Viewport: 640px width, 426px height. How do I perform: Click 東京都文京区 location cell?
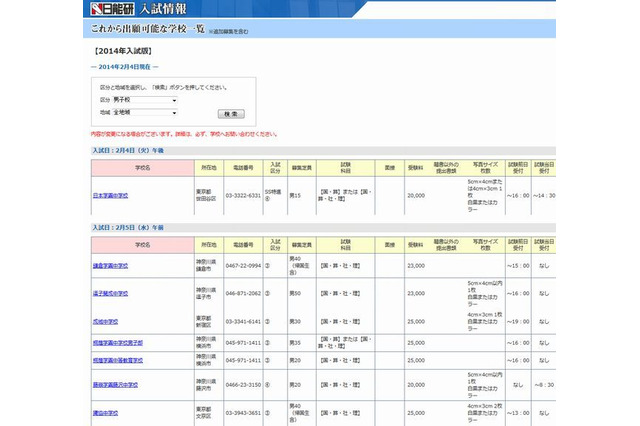[x=203, y=413]
